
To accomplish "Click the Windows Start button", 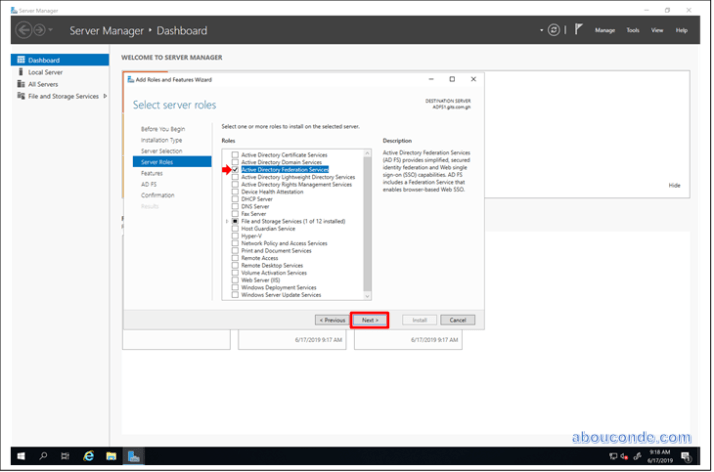I will tap(19, 456).
